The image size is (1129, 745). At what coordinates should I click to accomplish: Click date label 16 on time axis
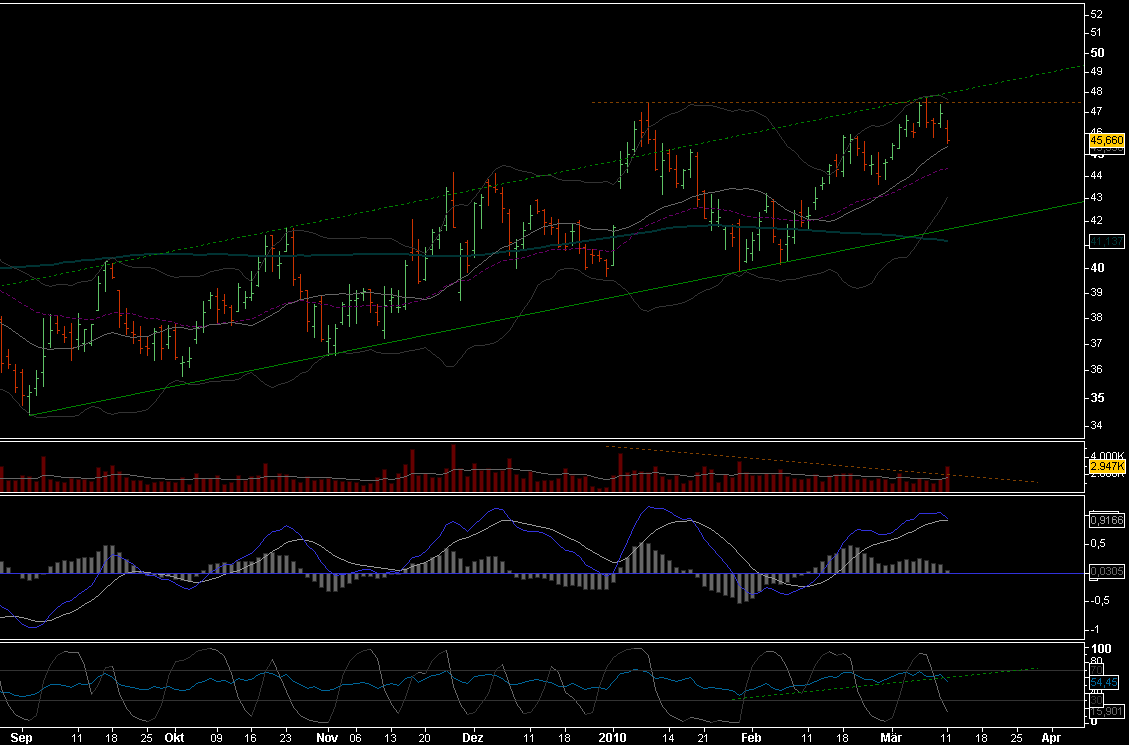coord(251,738)
